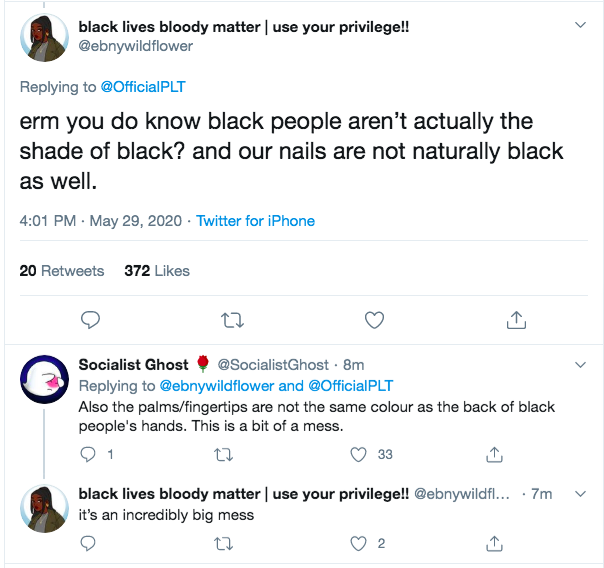Like Socialist Ghost's reply with 33 likes
604x568 pixels.
[x=358, y=454]
